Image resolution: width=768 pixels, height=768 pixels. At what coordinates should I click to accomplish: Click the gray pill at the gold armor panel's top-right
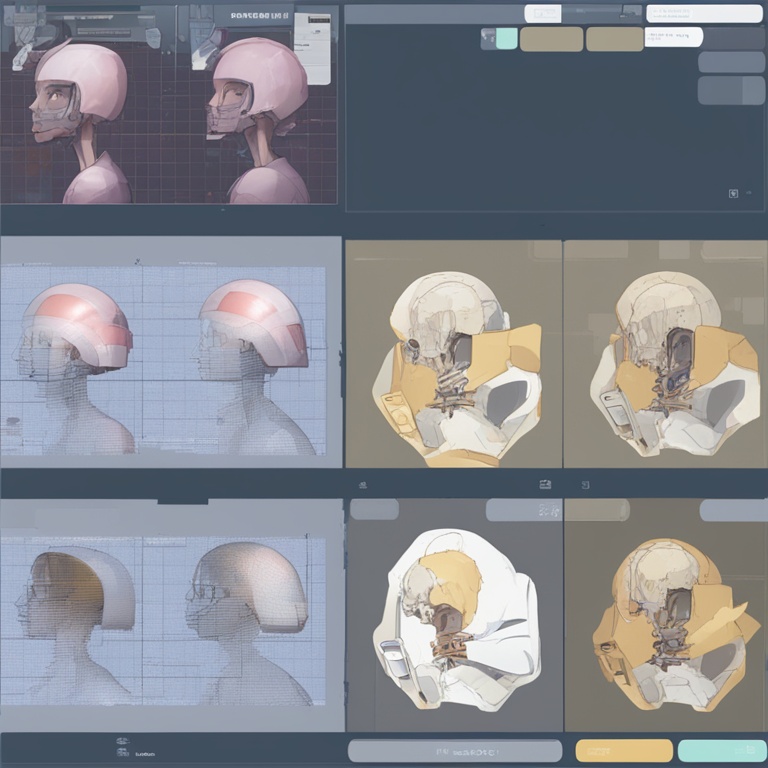[x=733, y=510]
